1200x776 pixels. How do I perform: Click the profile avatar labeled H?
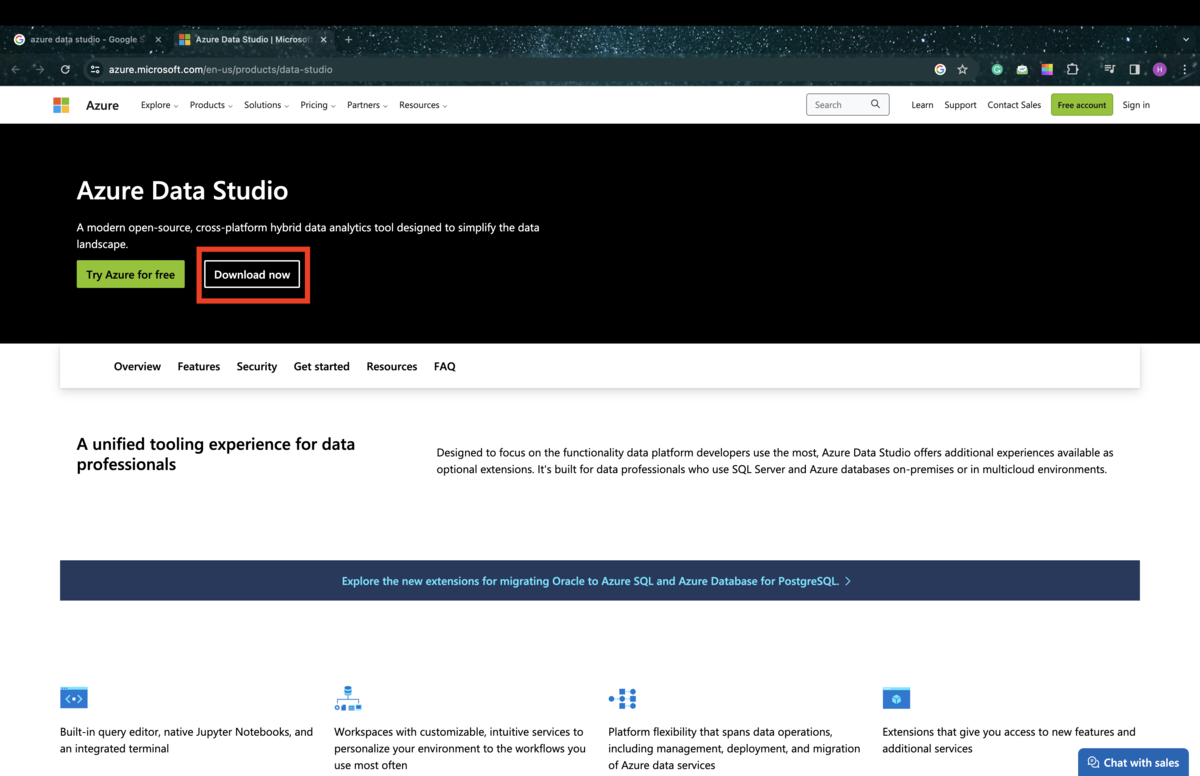pyautogui.click(x=1159, y=69)
